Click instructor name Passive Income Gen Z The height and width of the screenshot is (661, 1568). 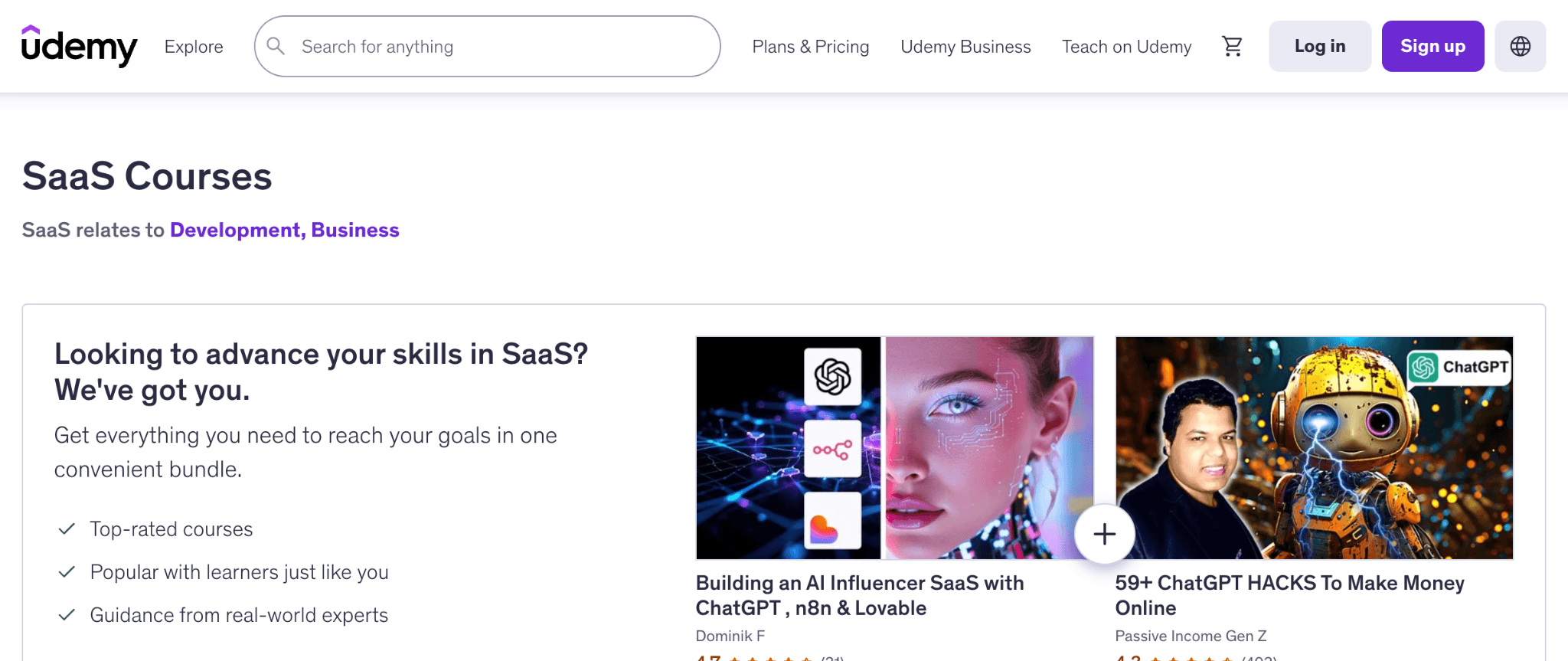pyautogui.click(x=1191, y=636)
